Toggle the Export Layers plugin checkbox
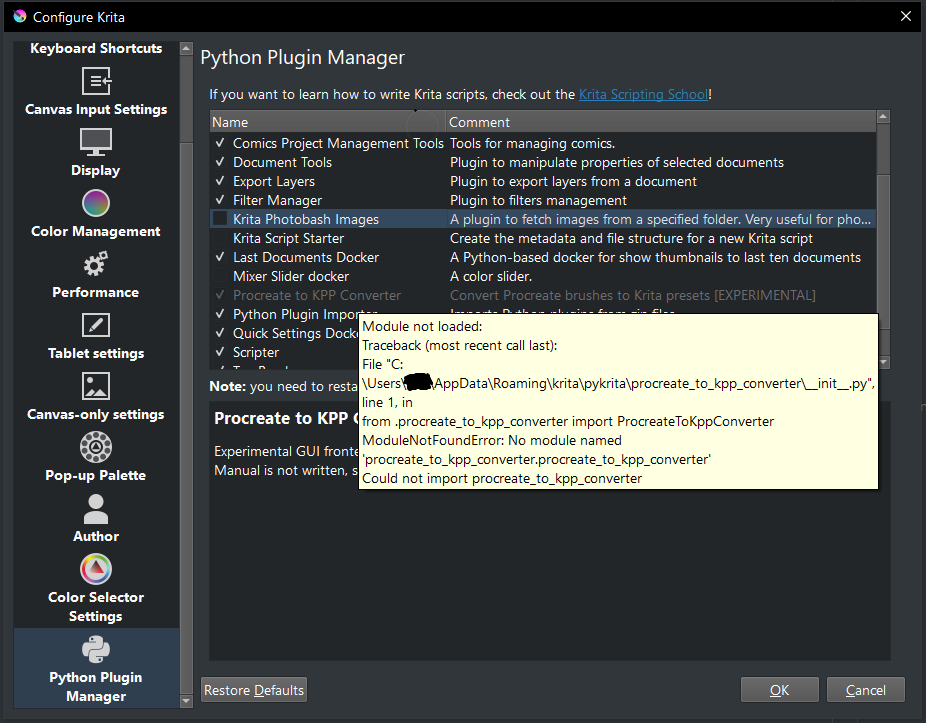 coord(220,181)
